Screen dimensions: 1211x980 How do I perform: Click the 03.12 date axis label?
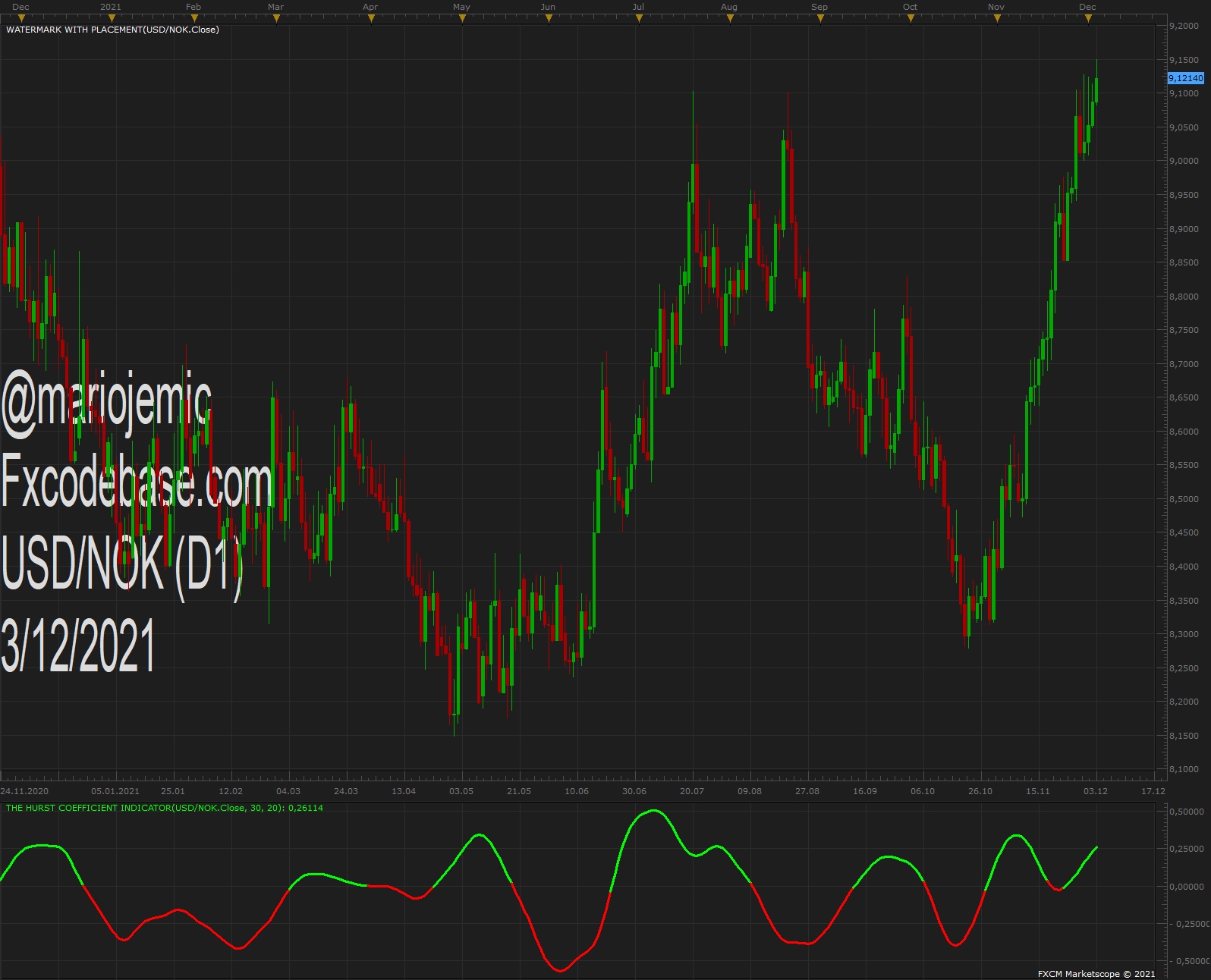tap(1096, 791)
